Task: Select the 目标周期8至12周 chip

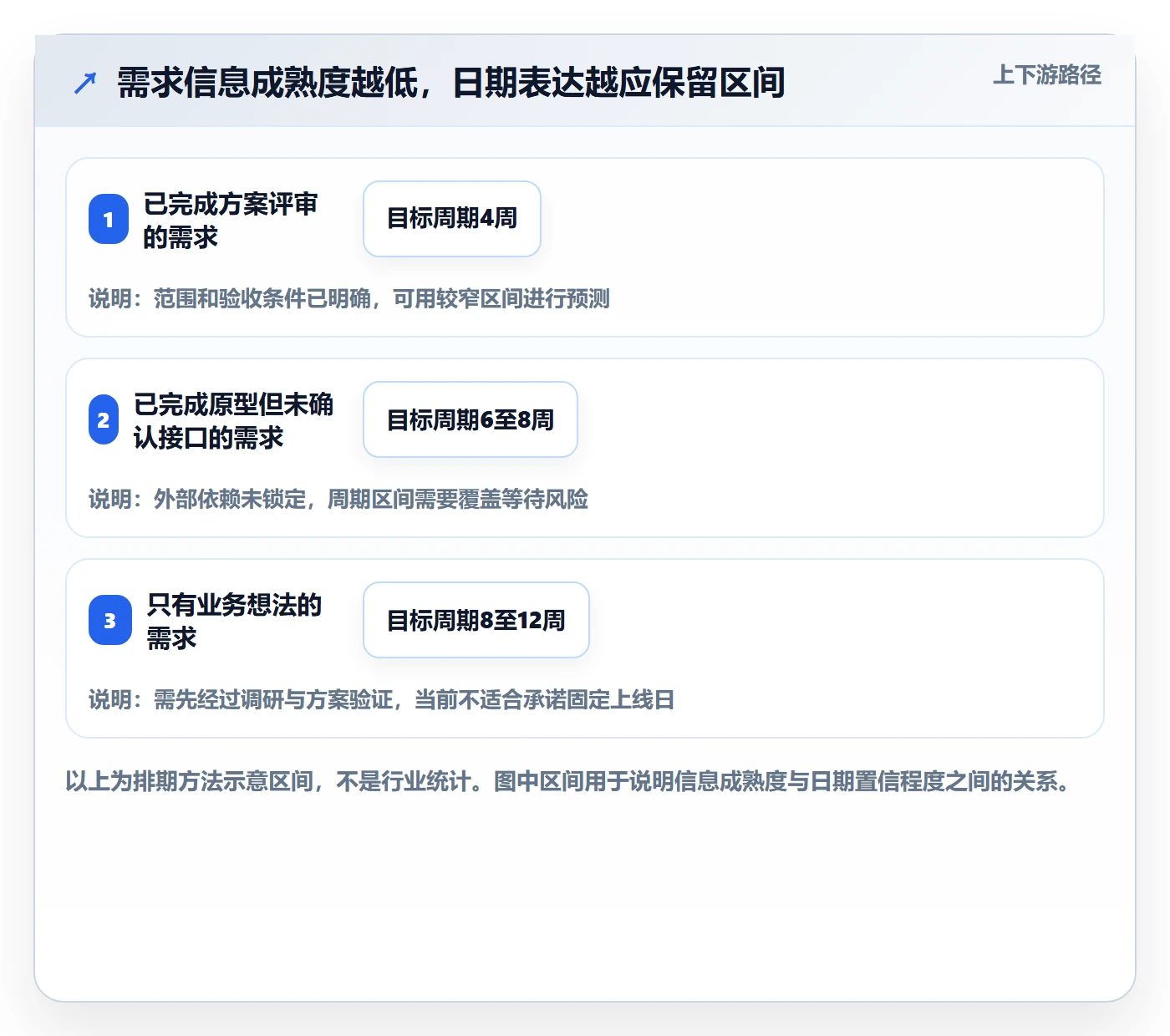Action: (x=476, y=620)
